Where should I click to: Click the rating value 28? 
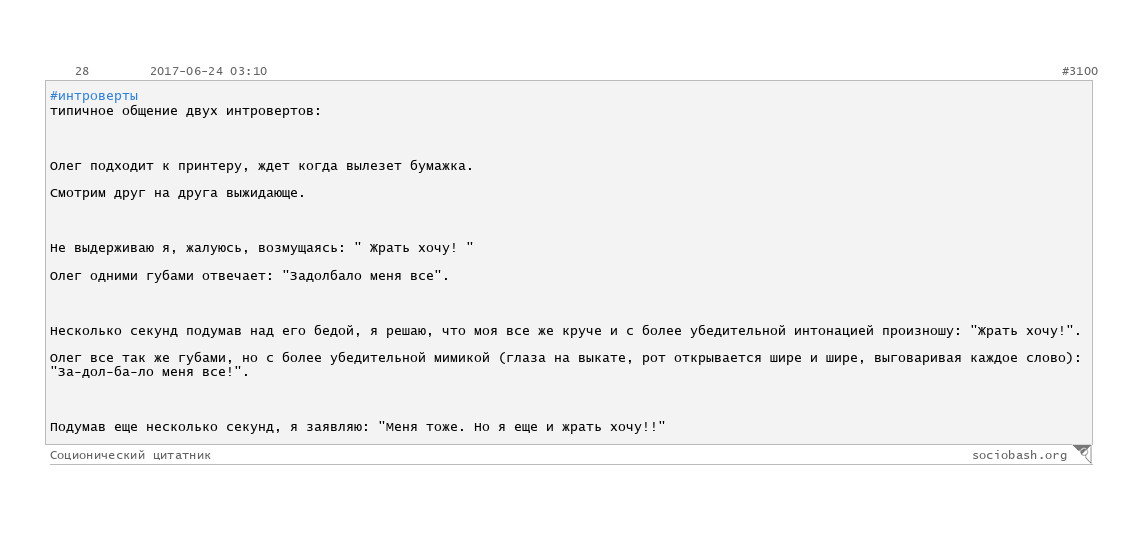pyautogui.click(x=82, y=71)
